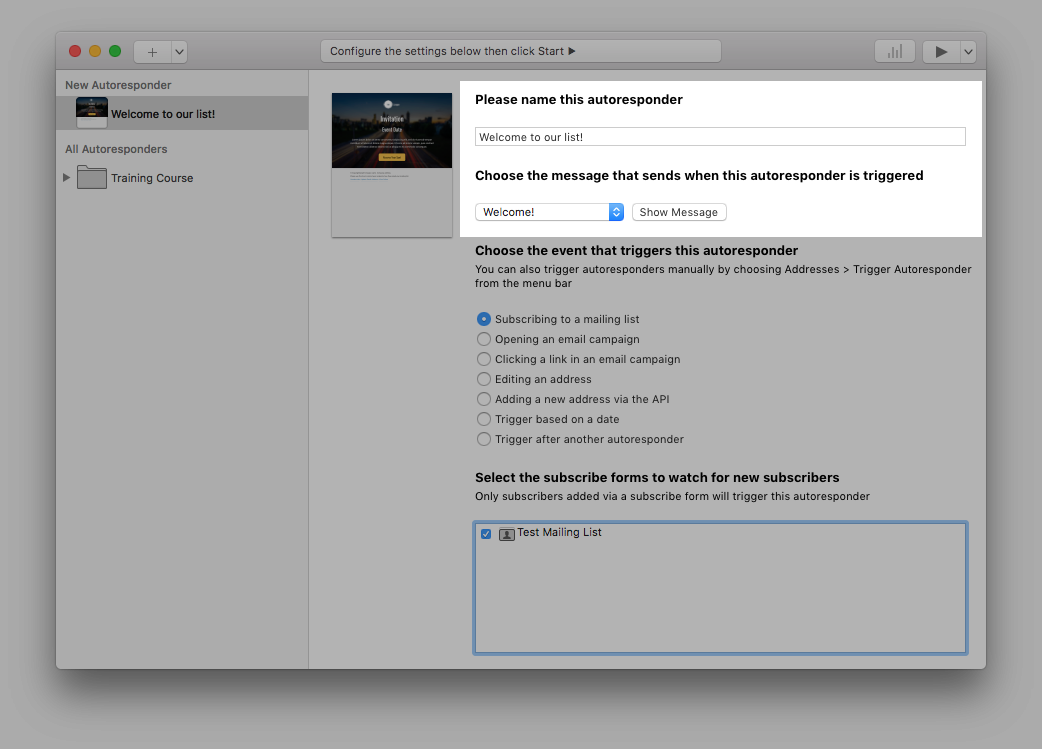
Task: Click the Test Mailing List contact icon
Action: tap(507, 534)
